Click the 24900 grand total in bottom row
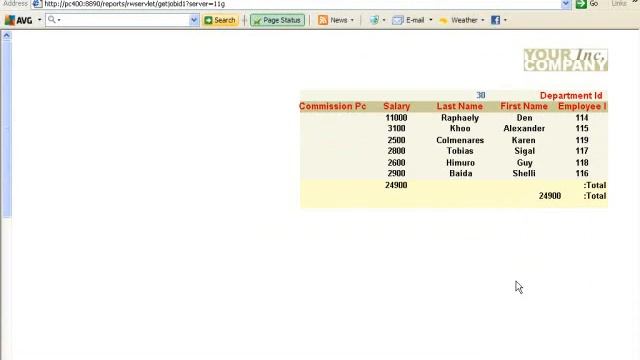Viewport: 640px width, 360px height. point(550,196)
